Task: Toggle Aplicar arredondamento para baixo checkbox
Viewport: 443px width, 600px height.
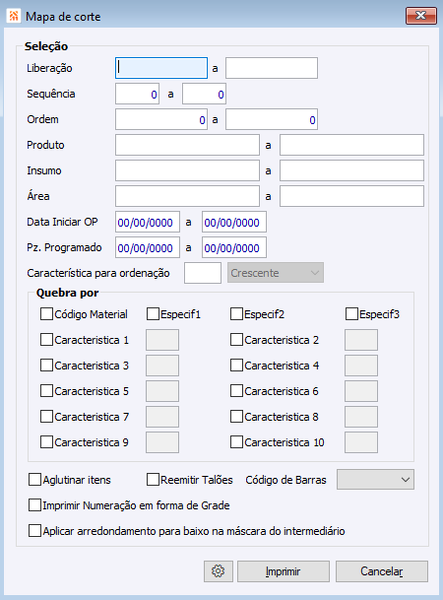Action: [x=35, y=531]
